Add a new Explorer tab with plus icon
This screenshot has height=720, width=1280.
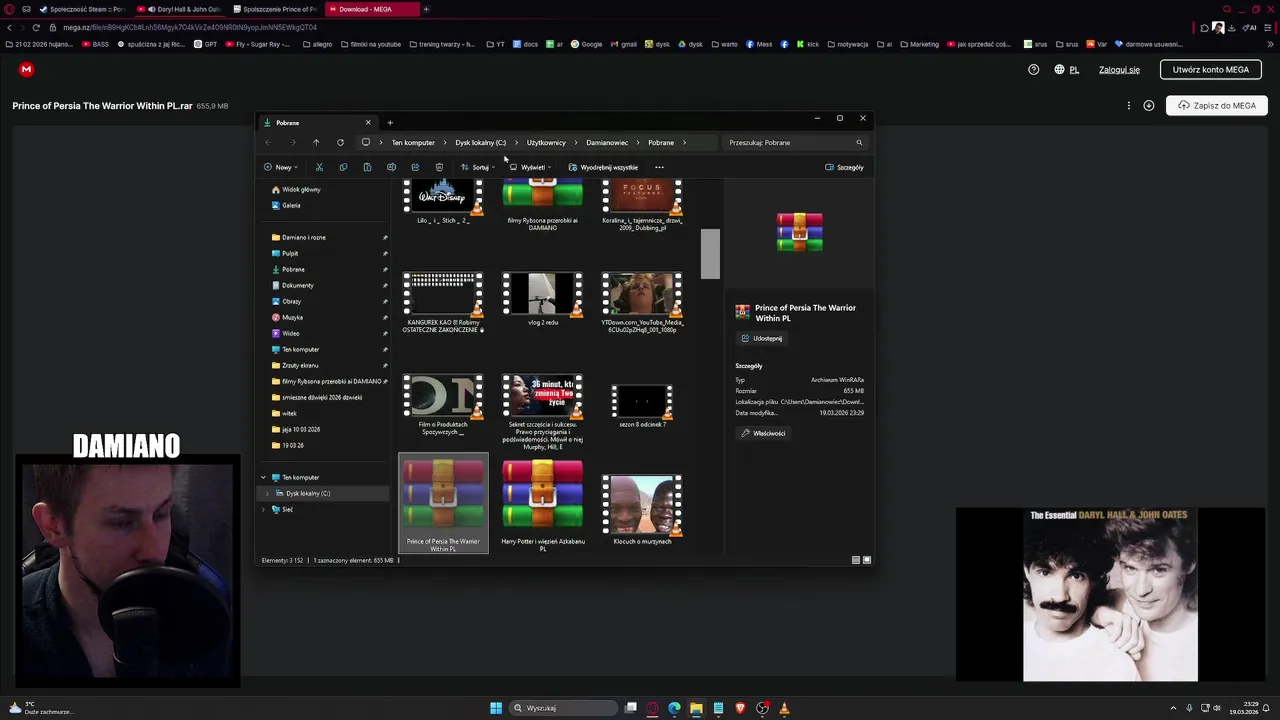[390, 122]
